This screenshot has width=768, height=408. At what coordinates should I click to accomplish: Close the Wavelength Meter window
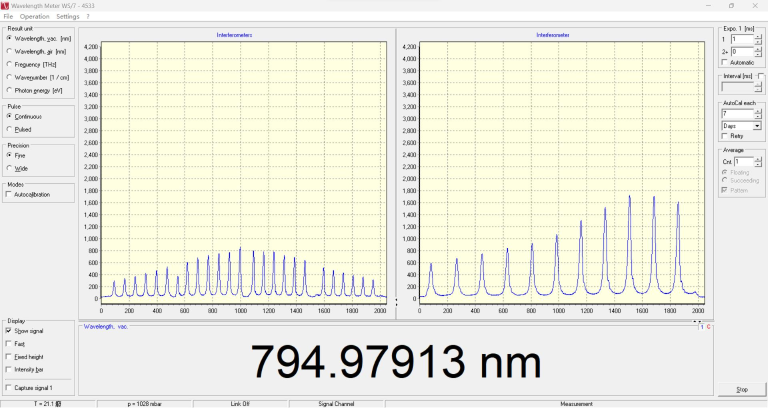click(x=755, y=5)
